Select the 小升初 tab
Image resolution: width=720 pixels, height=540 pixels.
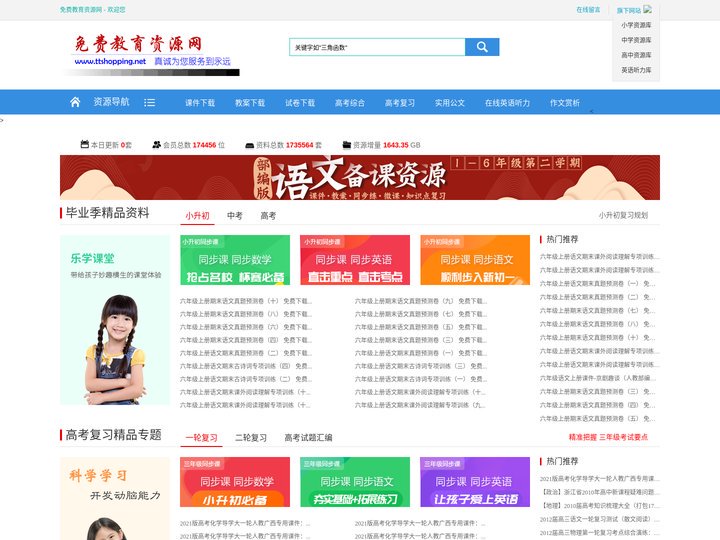coord(197,215)
